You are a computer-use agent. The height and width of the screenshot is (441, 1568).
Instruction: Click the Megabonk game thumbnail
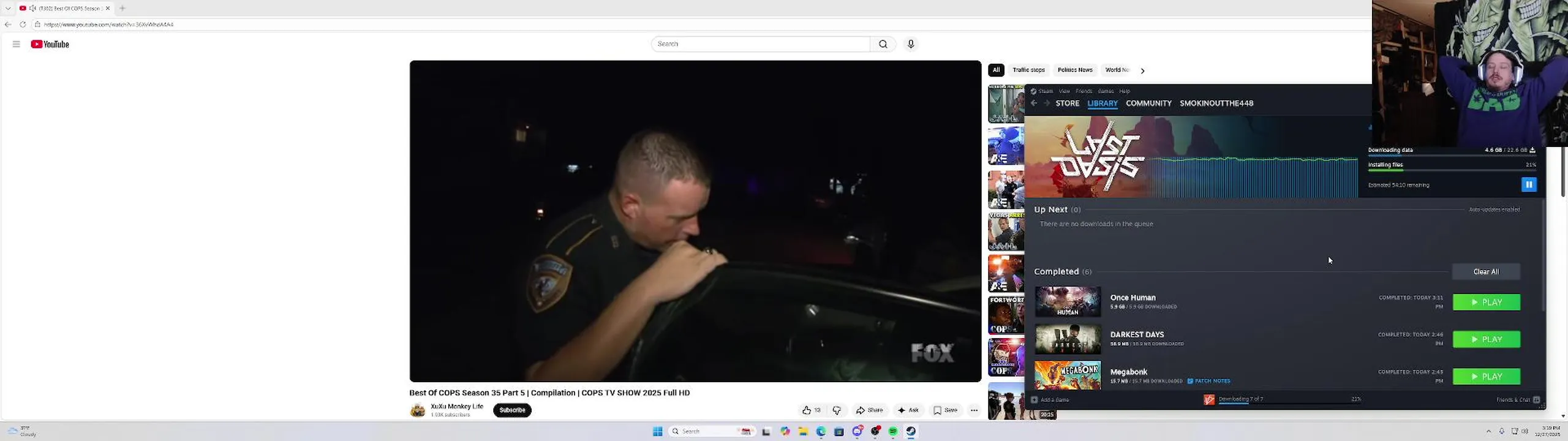pos(1067,375)
